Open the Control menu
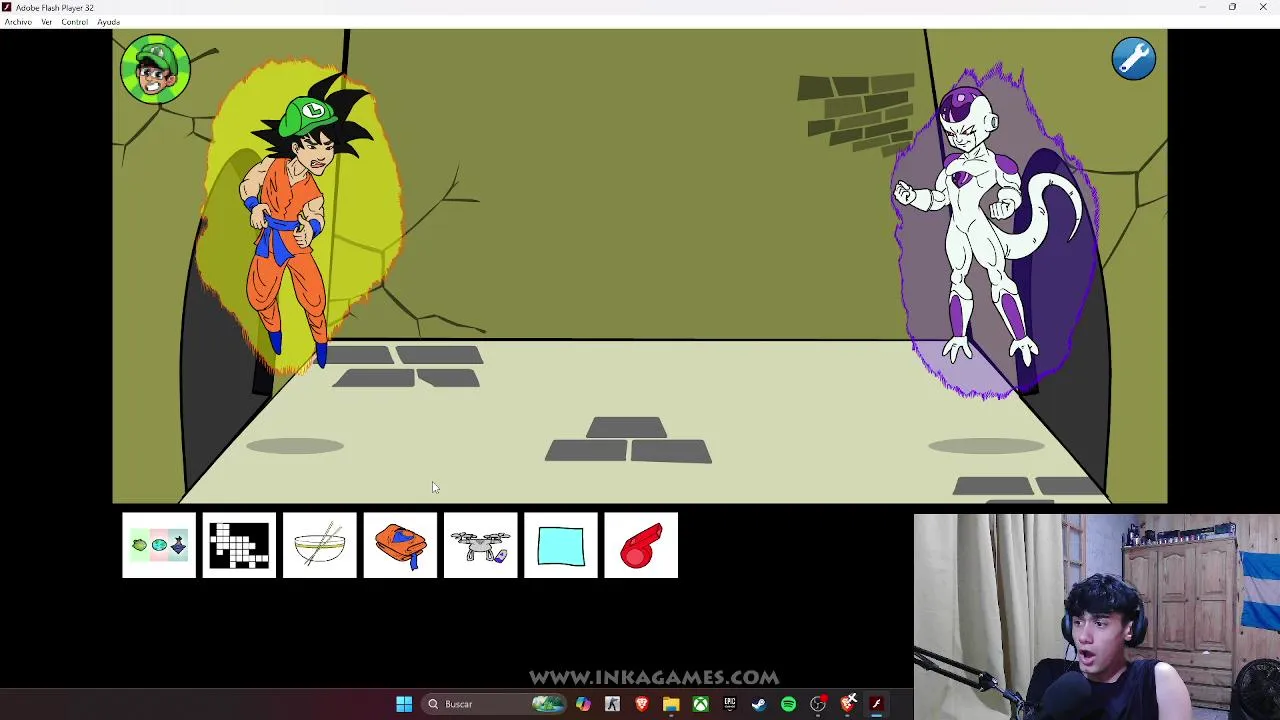Image resolution: width=1280 pixels, height=720 pixels. click(x=74, y=22)
